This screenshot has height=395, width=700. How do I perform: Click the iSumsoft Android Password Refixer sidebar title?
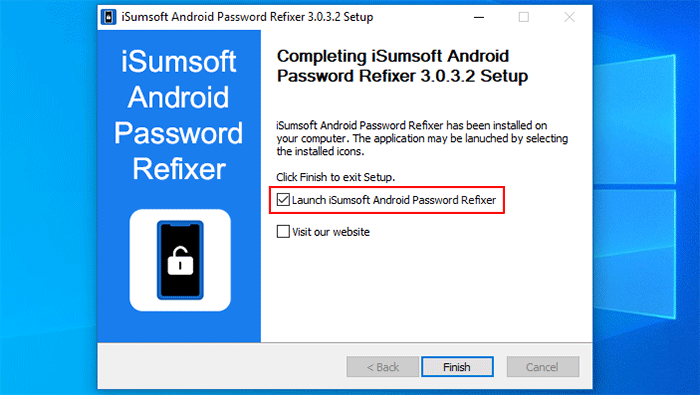(x=179, y=115)
